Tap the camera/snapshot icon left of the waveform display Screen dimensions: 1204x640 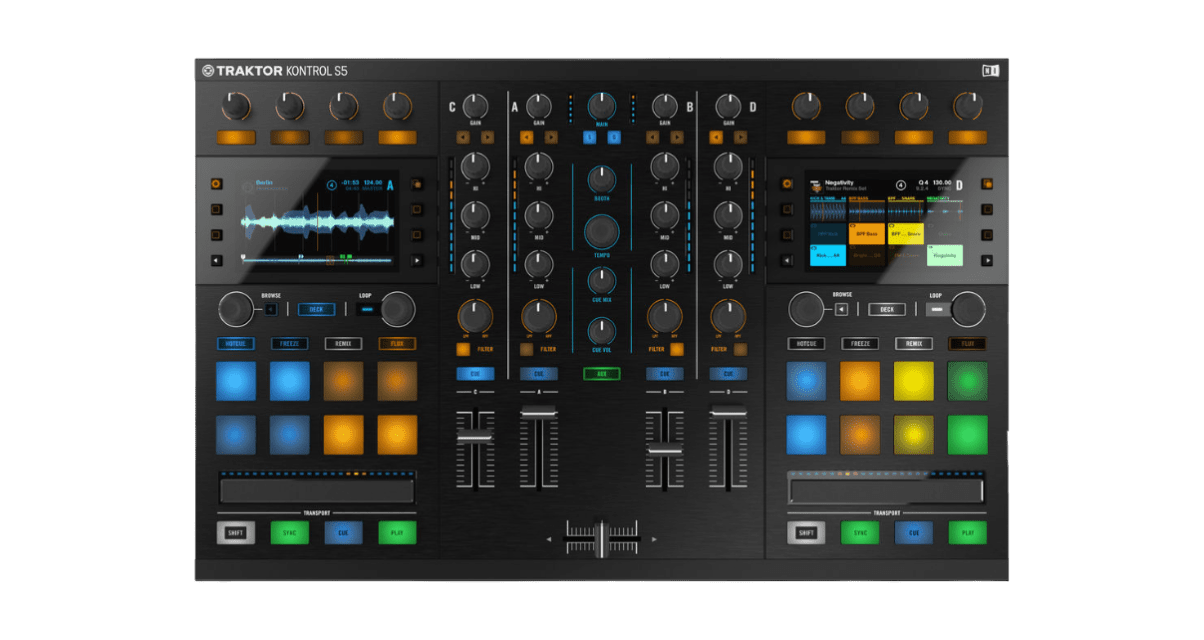(216, 185)
